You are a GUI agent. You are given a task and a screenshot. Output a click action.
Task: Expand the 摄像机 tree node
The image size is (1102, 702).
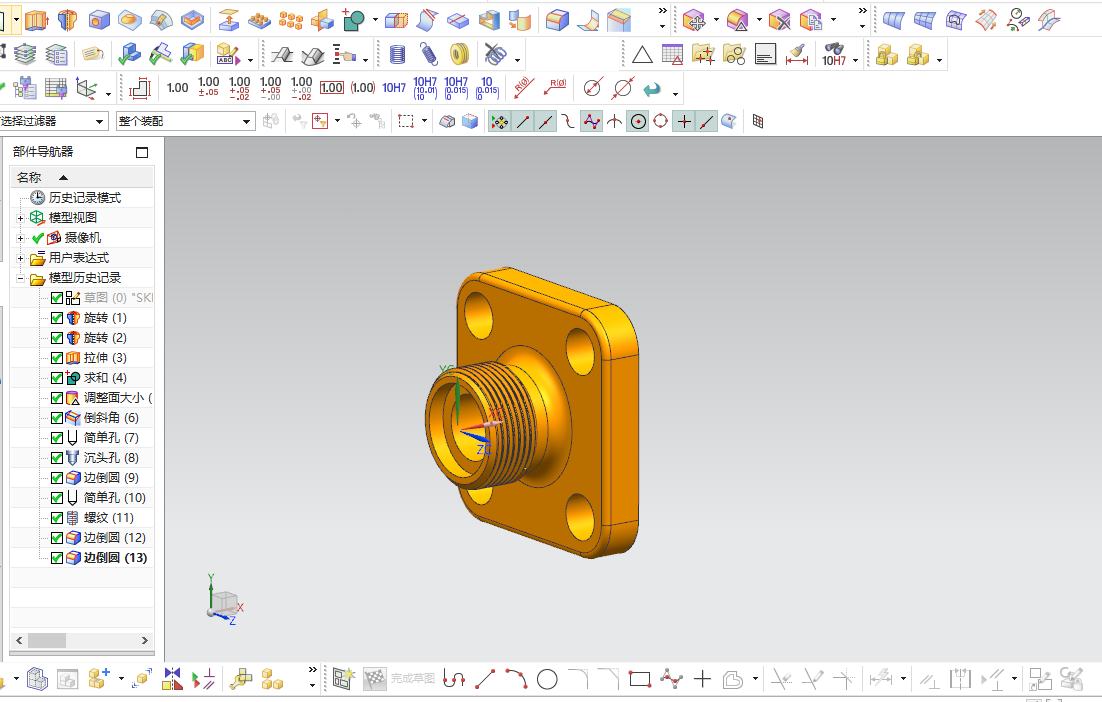click(x=20, y=238)
